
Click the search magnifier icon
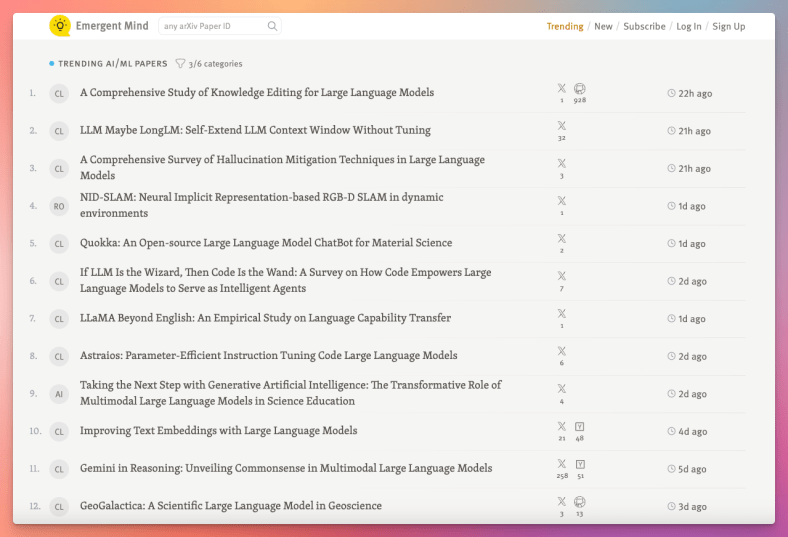(x=273, y=26)
